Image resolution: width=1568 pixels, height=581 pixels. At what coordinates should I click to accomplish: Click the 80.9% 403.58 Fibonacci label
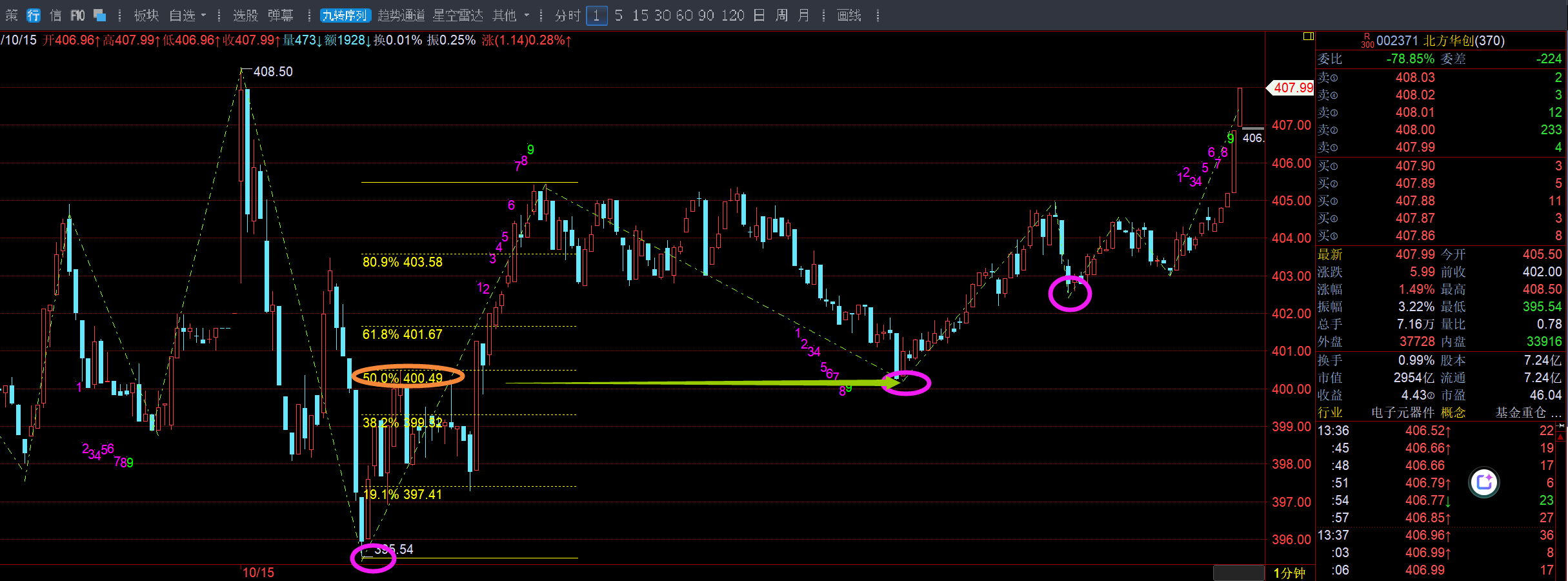coord(403,262)
